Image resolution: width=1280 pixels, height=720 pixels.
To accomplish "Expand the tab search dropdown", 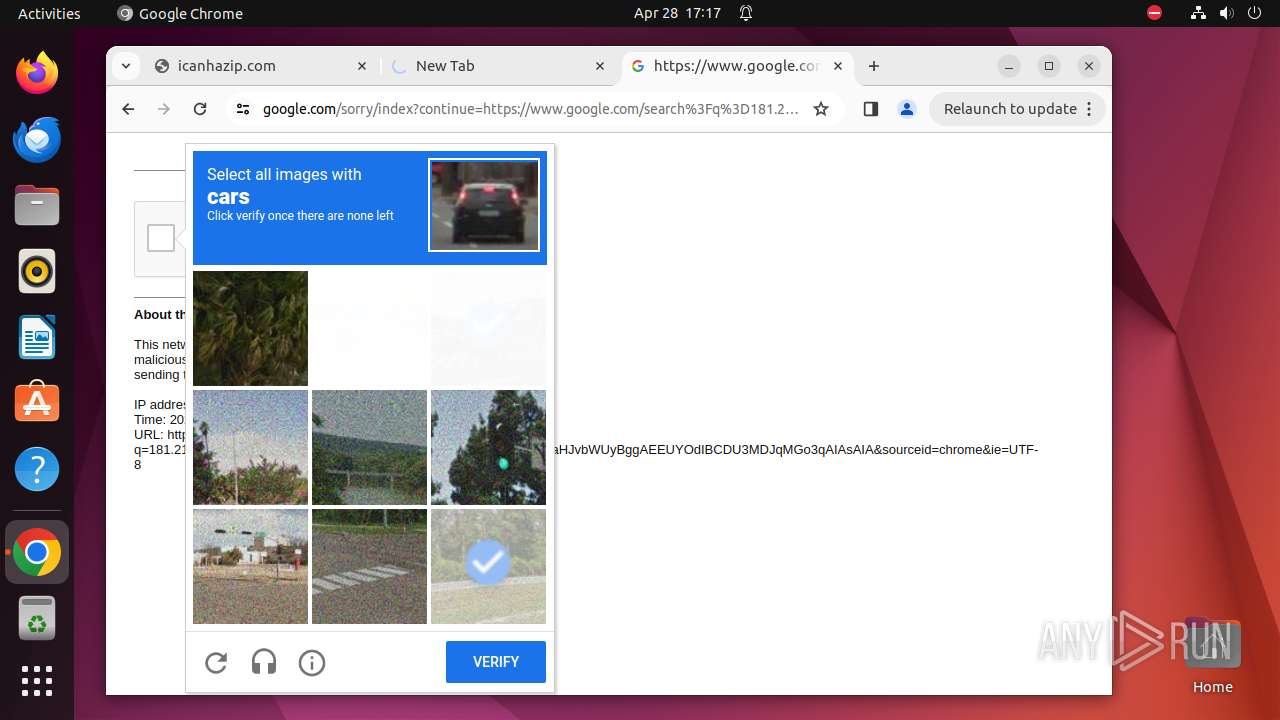I will pyautogui.click(x=125, y=66).
